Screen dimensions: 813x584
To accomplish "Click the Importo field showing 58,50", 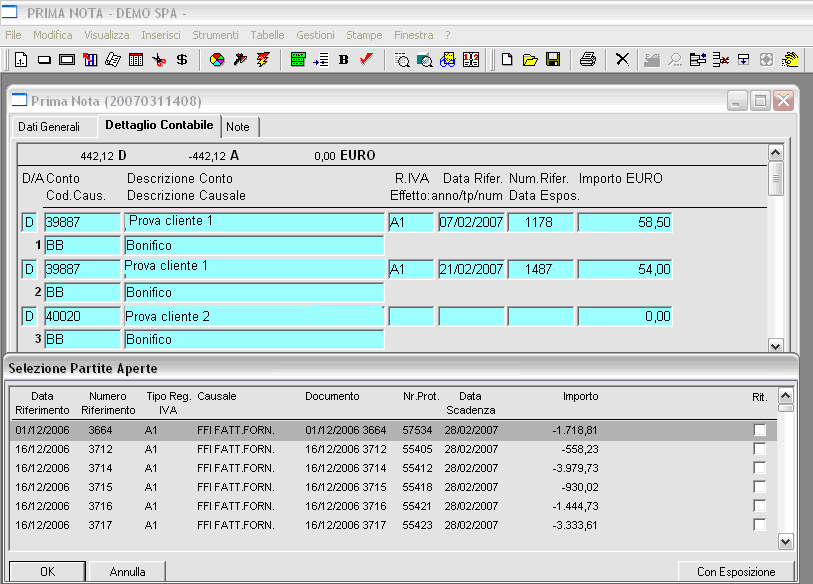I will (625, 223).
